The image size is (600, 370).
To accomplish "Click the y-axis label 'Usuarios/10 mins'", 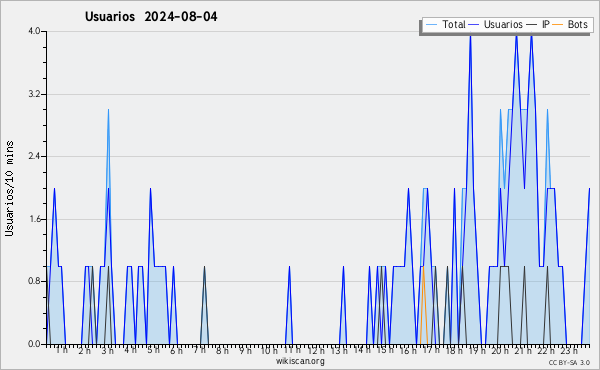I will click(9, 188).
